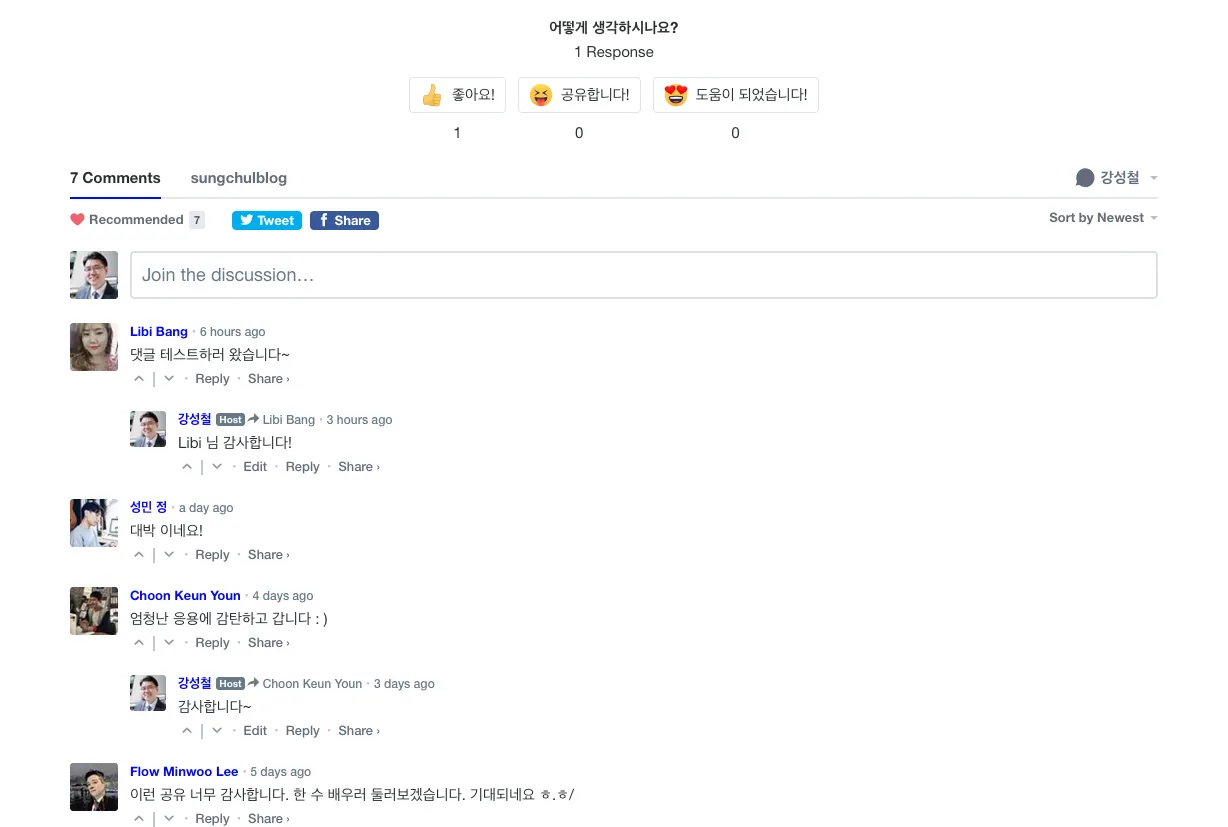Click the thumbs-up 좋아요! reaction
The image size is (1228, 827).
[457, 95]
